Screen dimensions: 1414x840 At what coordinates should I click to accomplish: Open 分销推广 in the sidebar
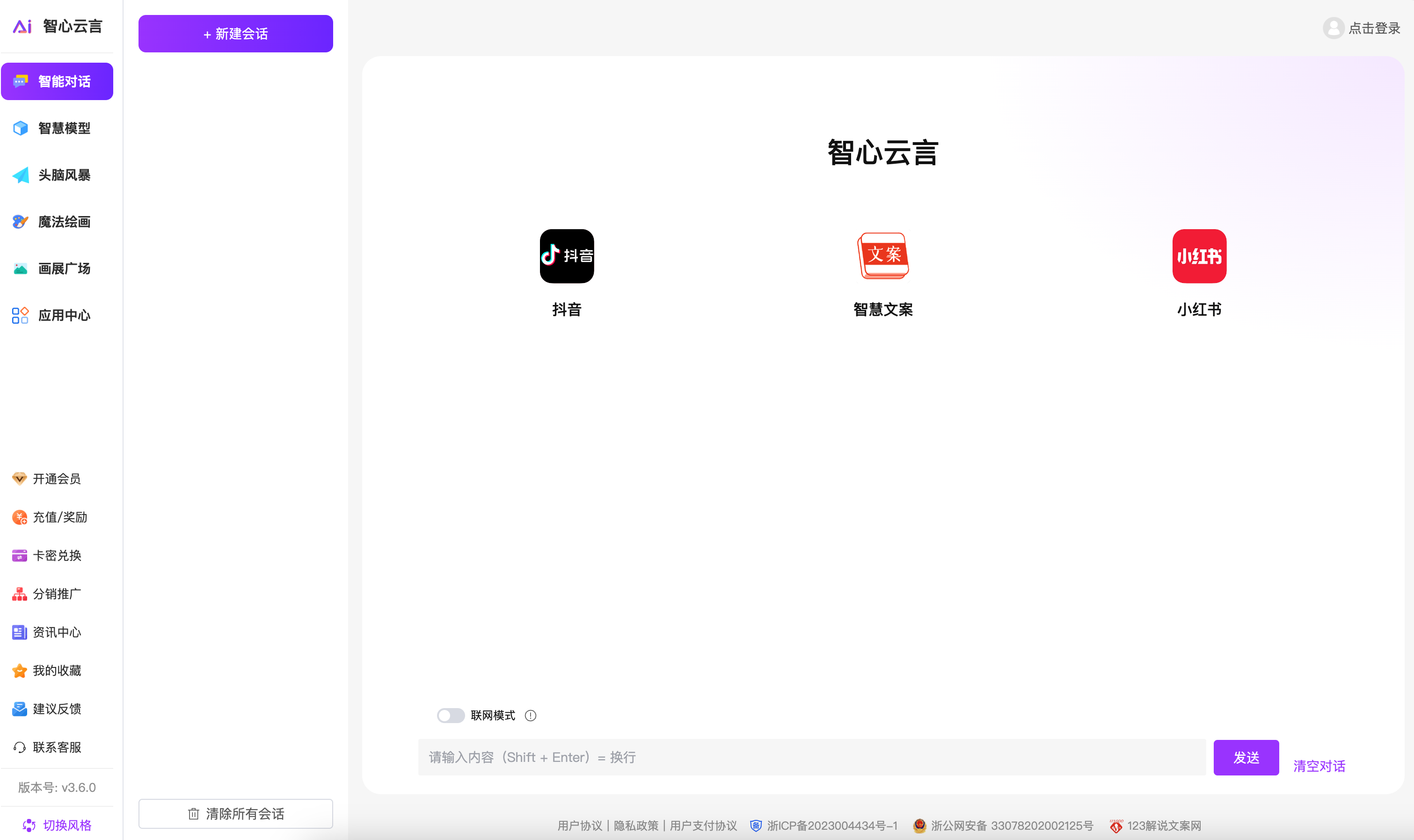(57, 594)
